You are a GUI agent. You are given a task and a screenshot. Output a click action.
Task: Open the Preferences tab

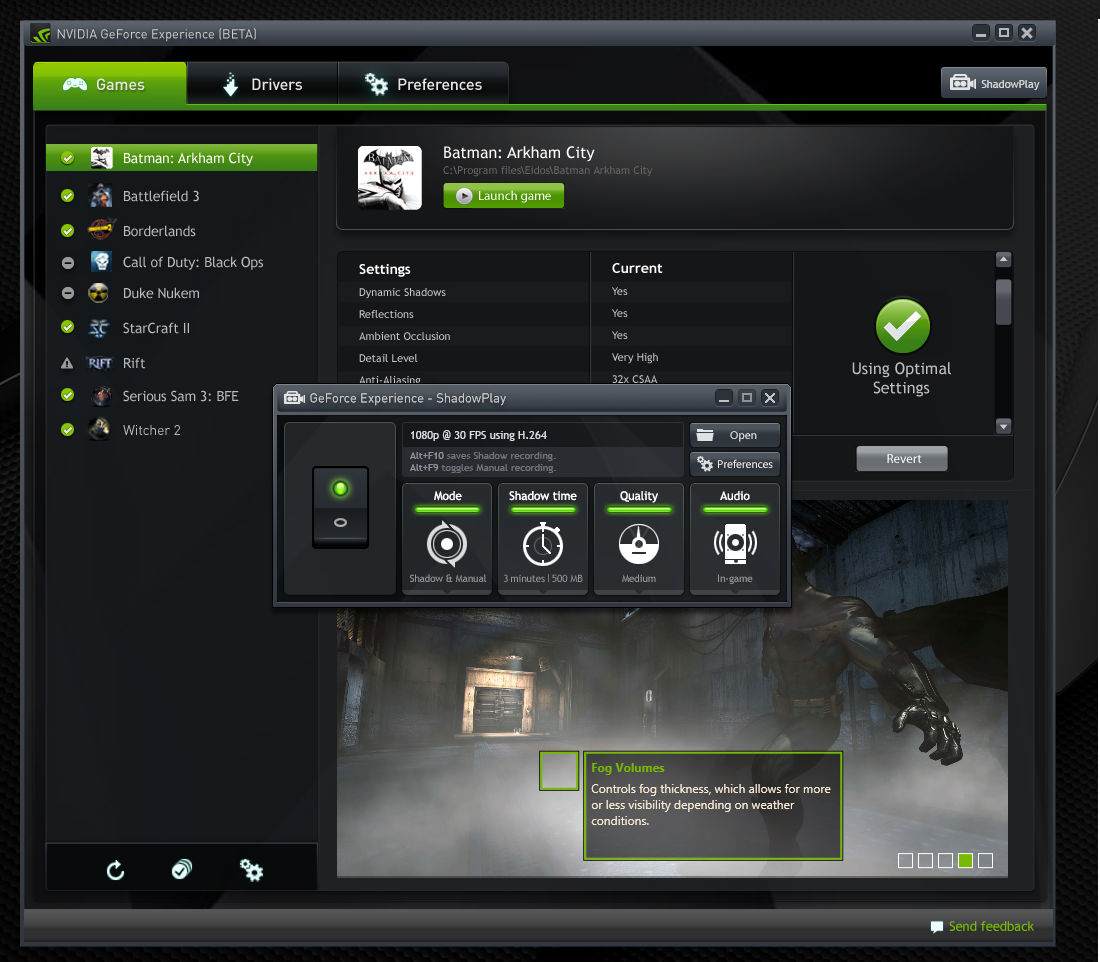click(x=423, y=84)
